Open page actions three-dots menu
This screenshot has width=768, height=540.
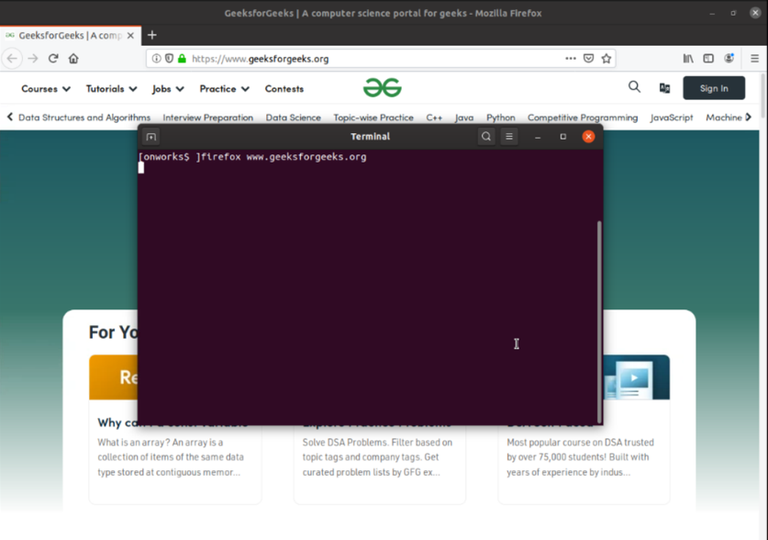[x=571, y=58]
